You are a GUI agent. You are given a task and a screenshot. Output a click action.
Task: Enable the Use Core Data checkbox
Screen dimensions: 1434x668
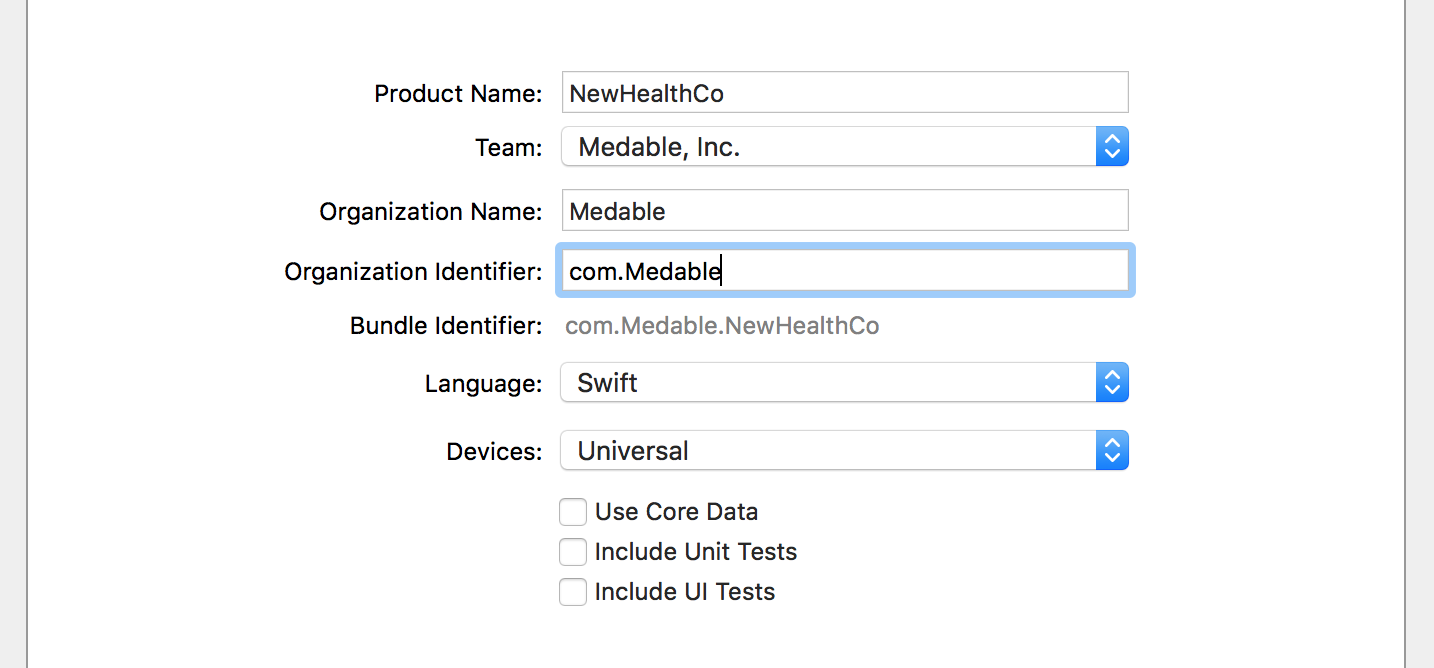573,512
